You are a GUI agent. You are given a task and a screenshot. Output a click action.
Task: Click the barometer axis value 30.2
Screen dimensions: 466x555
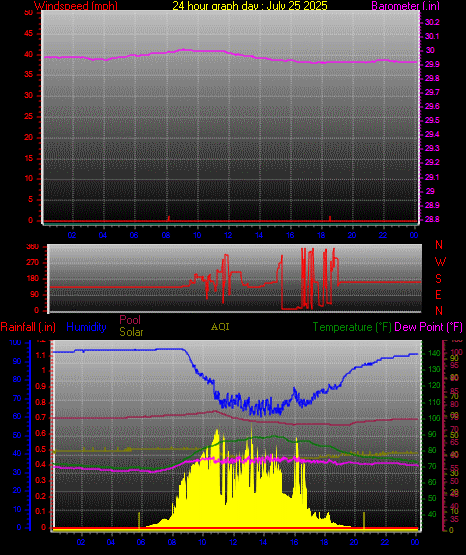point(432,22)
